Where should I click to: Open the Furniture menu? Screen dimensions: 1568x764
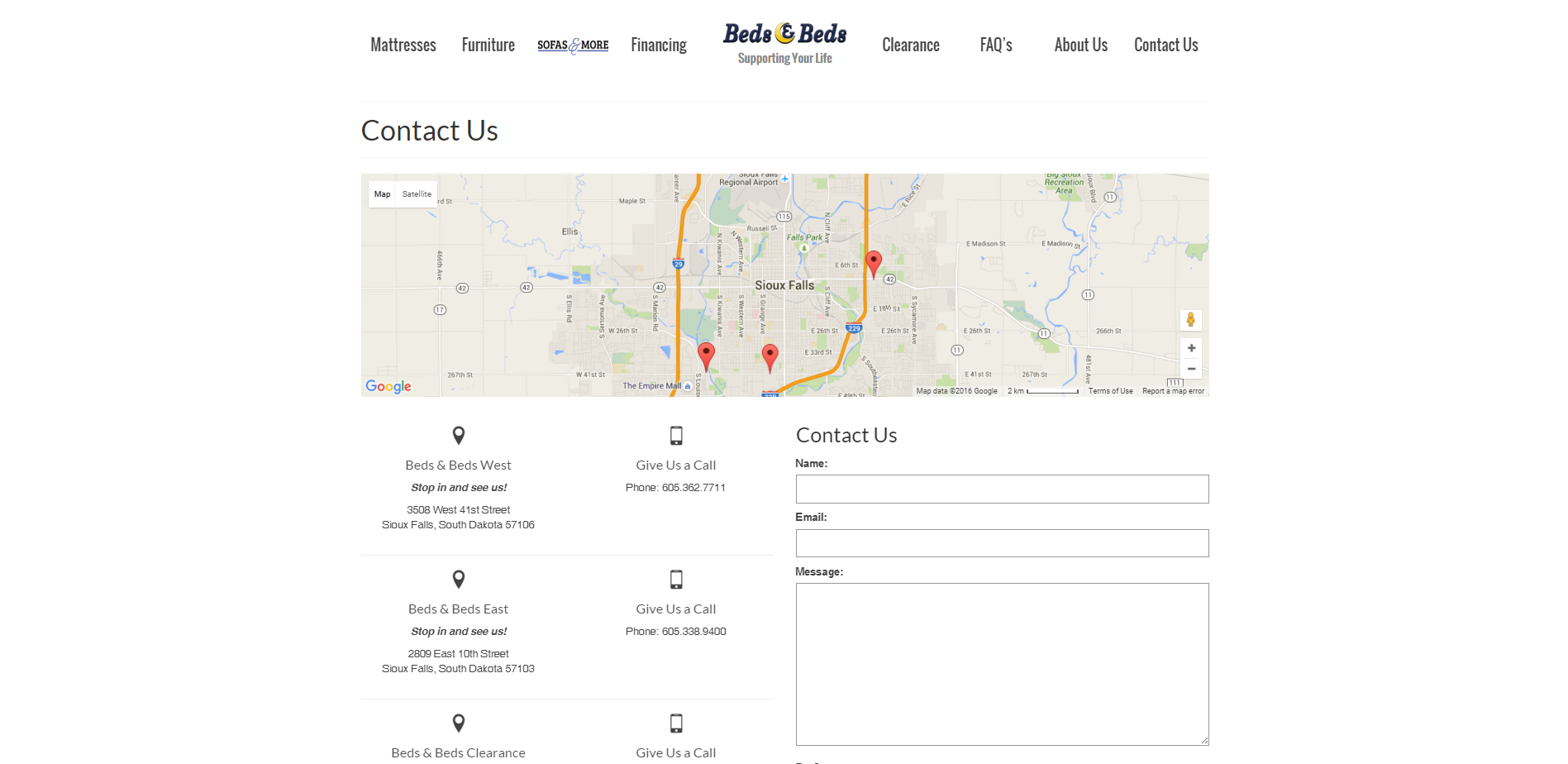click(x=488, y=45)
